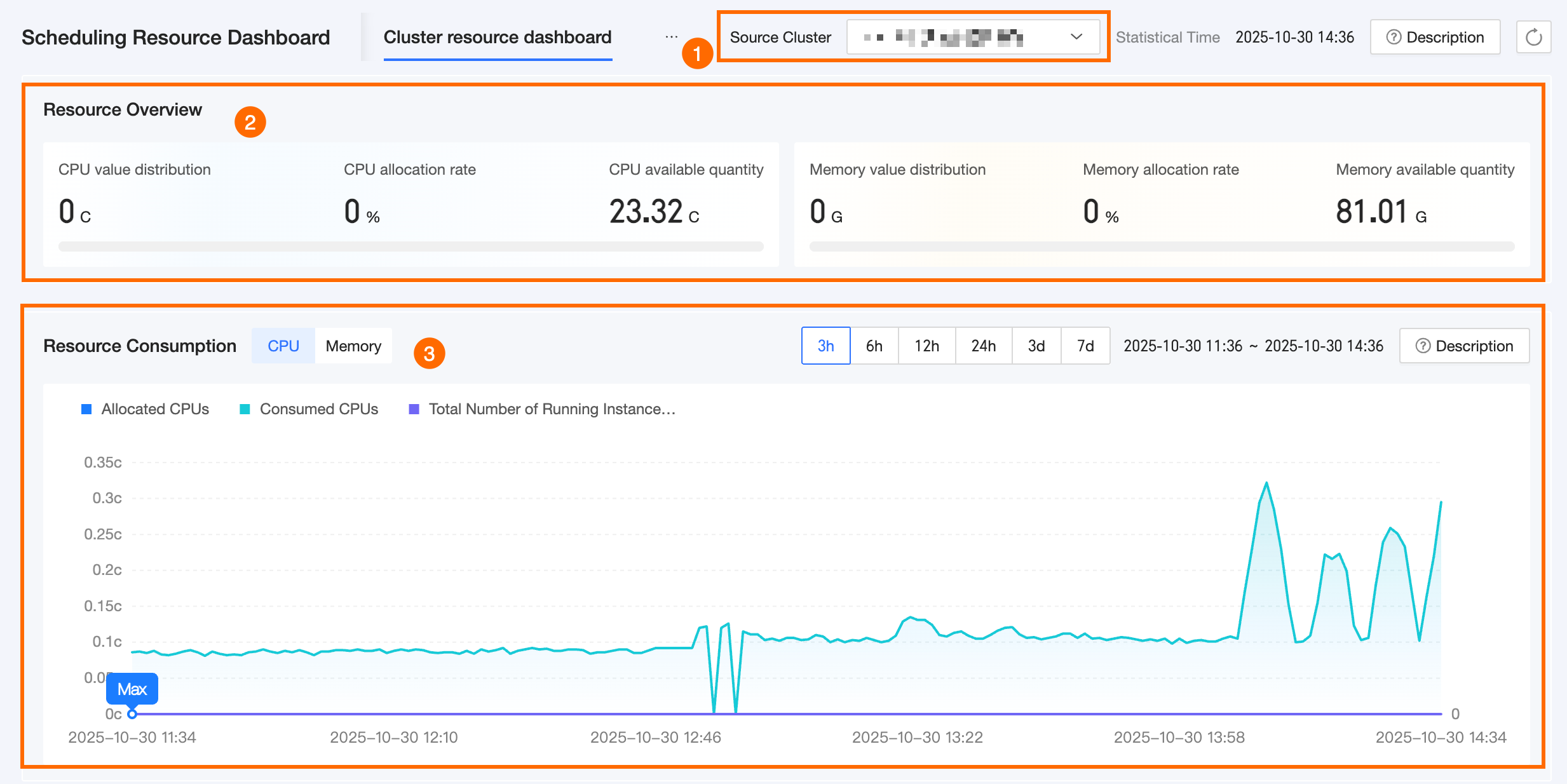Screen dimensions: 1567x784
Task: Click the refresh icon button
Action: (1533, 37)
